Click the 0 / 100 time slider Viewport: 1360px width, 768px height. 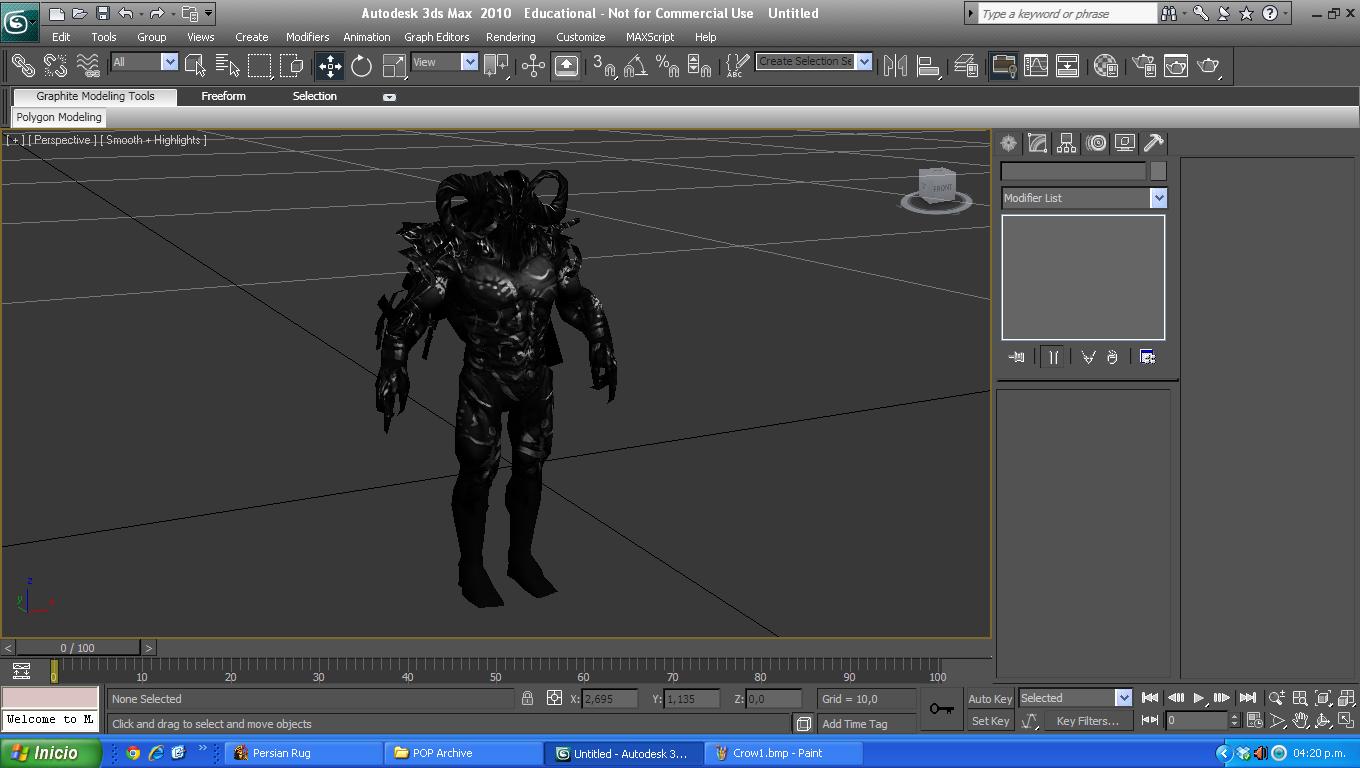(77, 648)
